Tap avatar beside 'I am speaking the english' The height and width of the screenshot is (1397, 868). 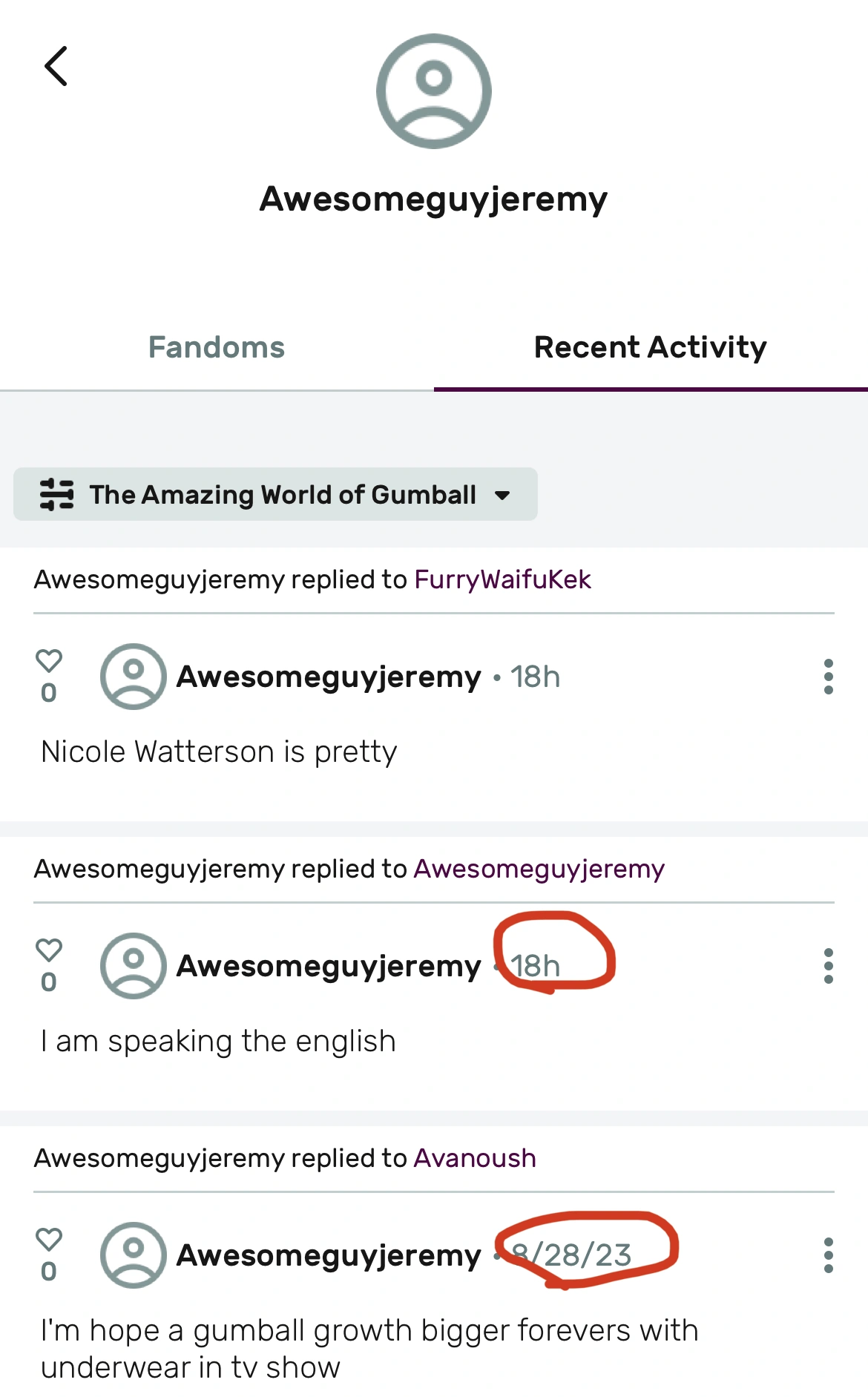point(133,966)
